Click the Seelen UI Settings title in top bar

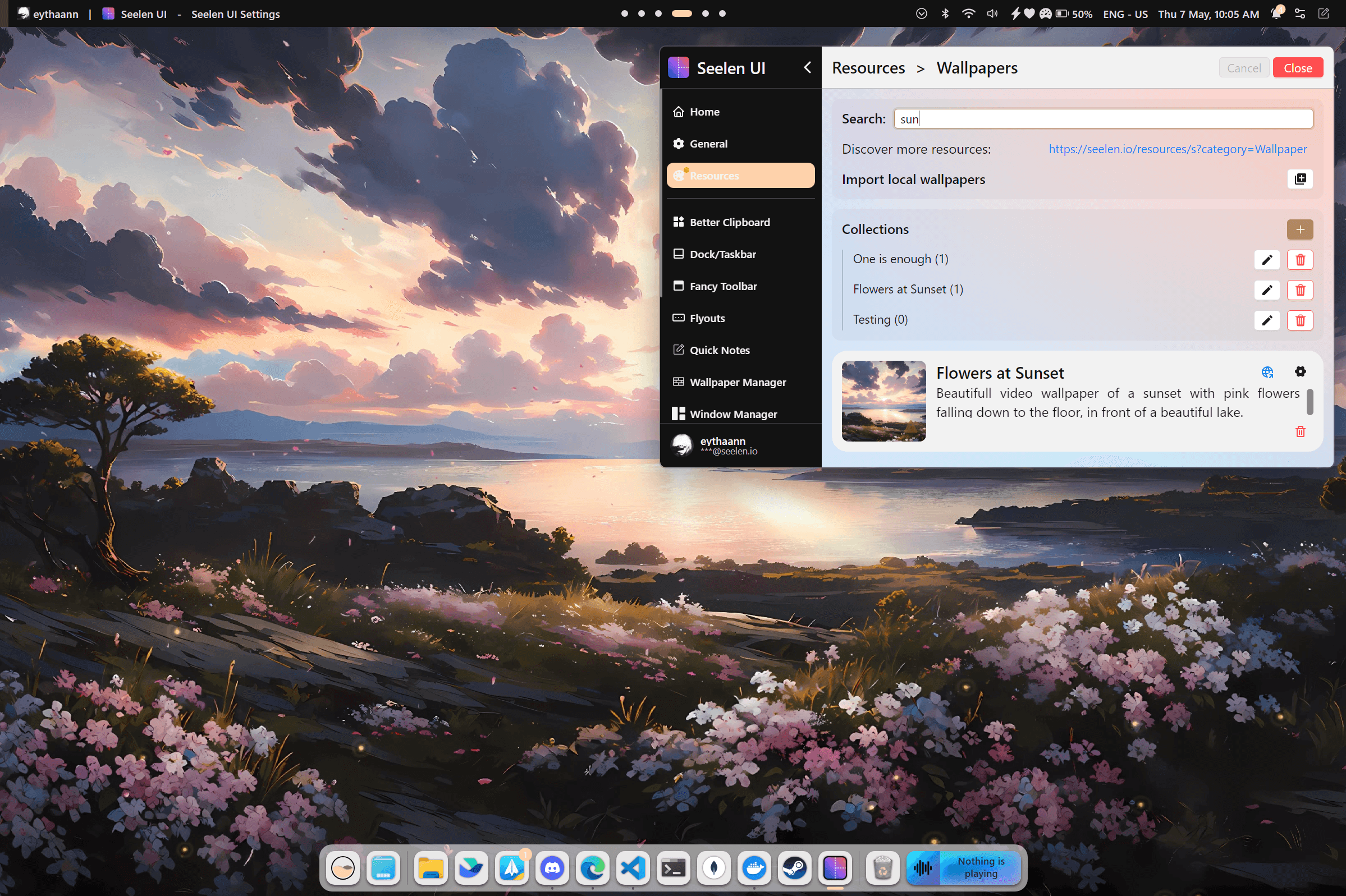(x=236, y=13)
